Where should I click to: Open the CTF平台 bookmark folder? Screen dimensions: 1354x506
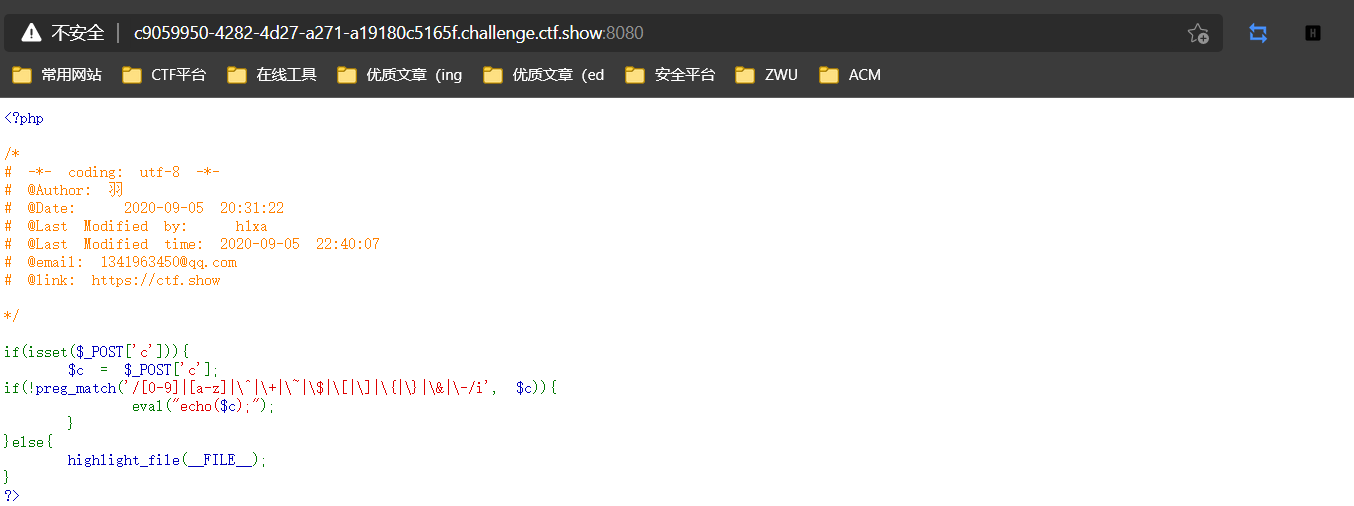click(x=164, y=75)
